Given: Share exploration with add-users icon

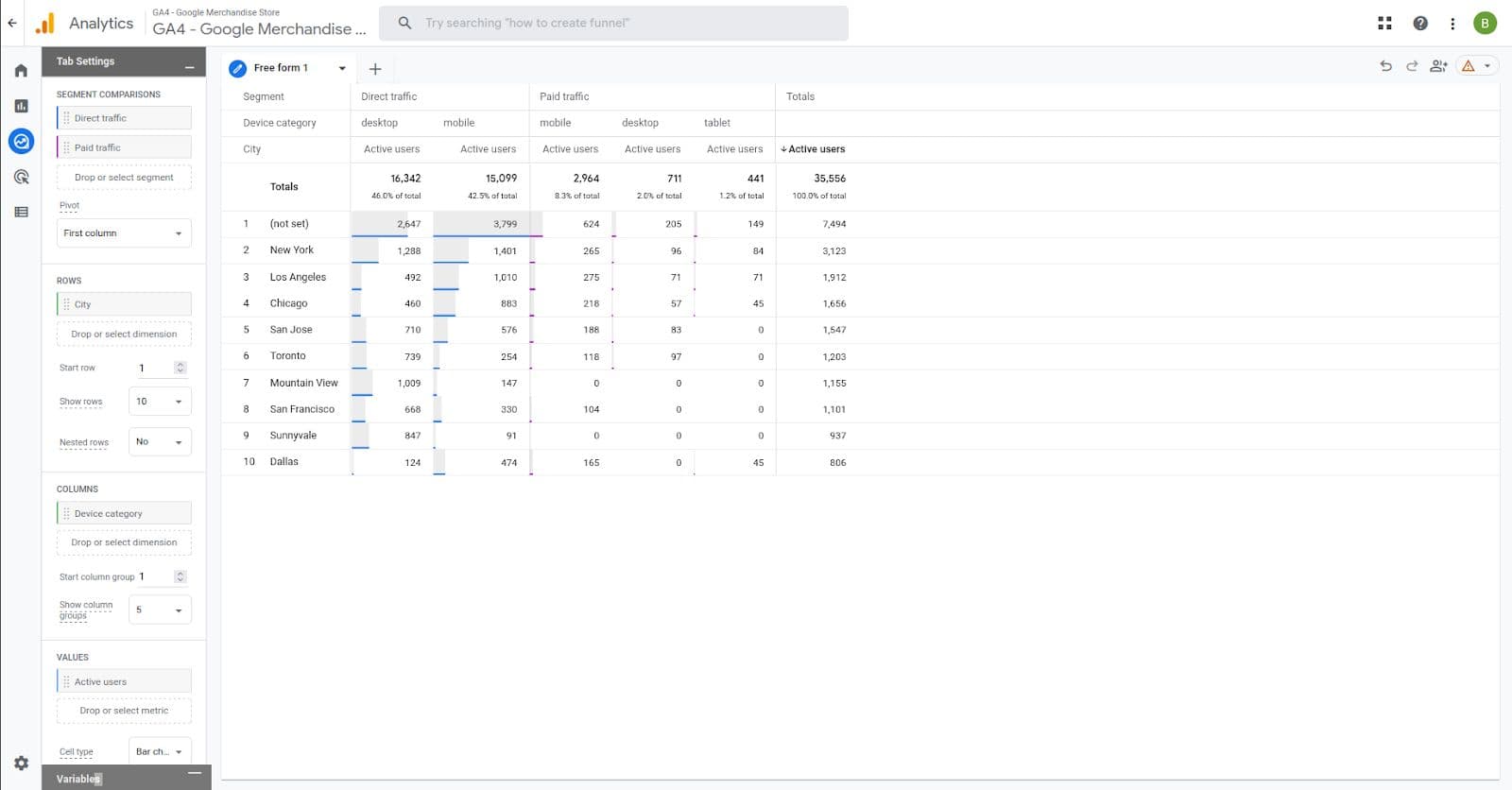Looking at the screenshot, I should coord(1438,66).
